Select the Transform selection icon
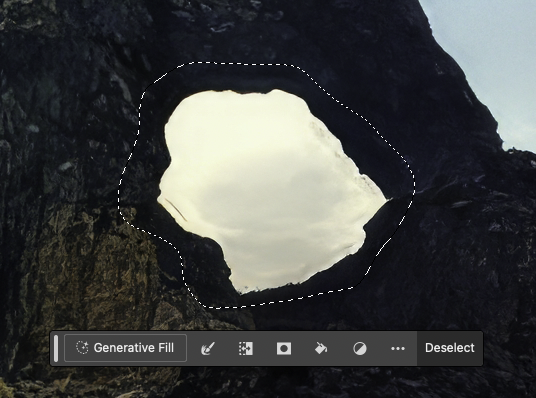 [x=246, y=348]
